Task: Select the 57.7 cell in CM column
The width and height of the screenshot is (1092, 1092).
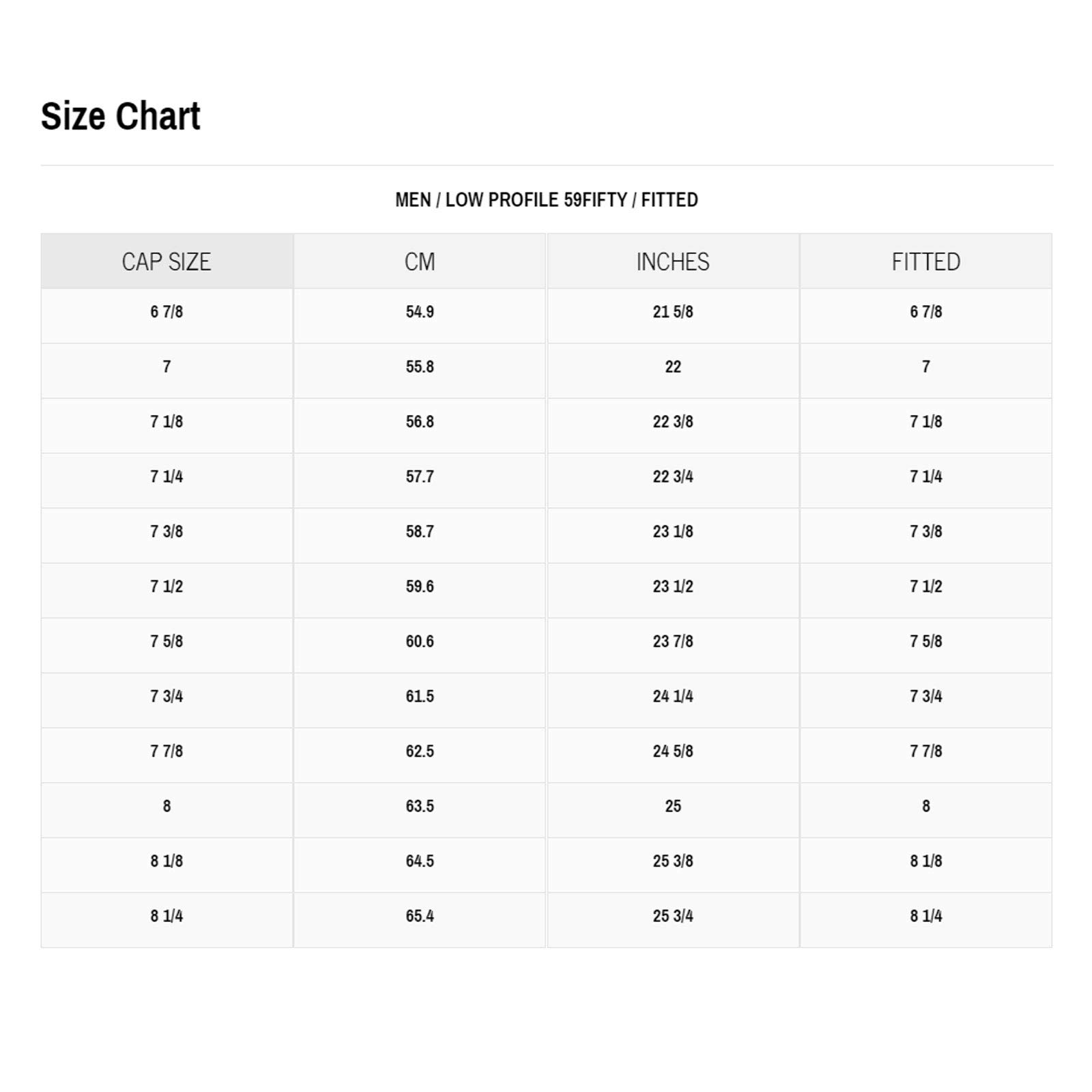Action: pyautogui.click(x=420, y=476)
